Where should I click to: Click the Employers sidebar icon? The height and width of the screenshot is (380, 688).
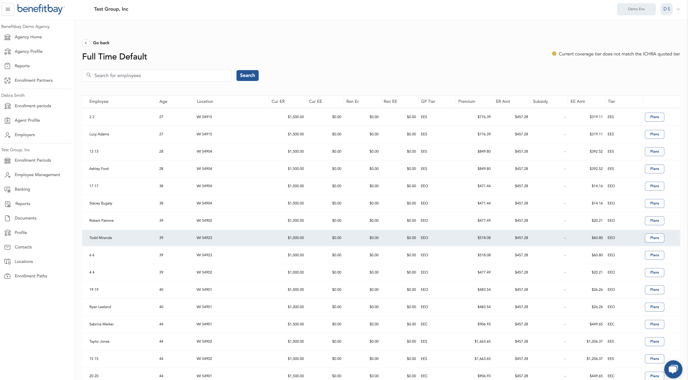pos(7,135)
